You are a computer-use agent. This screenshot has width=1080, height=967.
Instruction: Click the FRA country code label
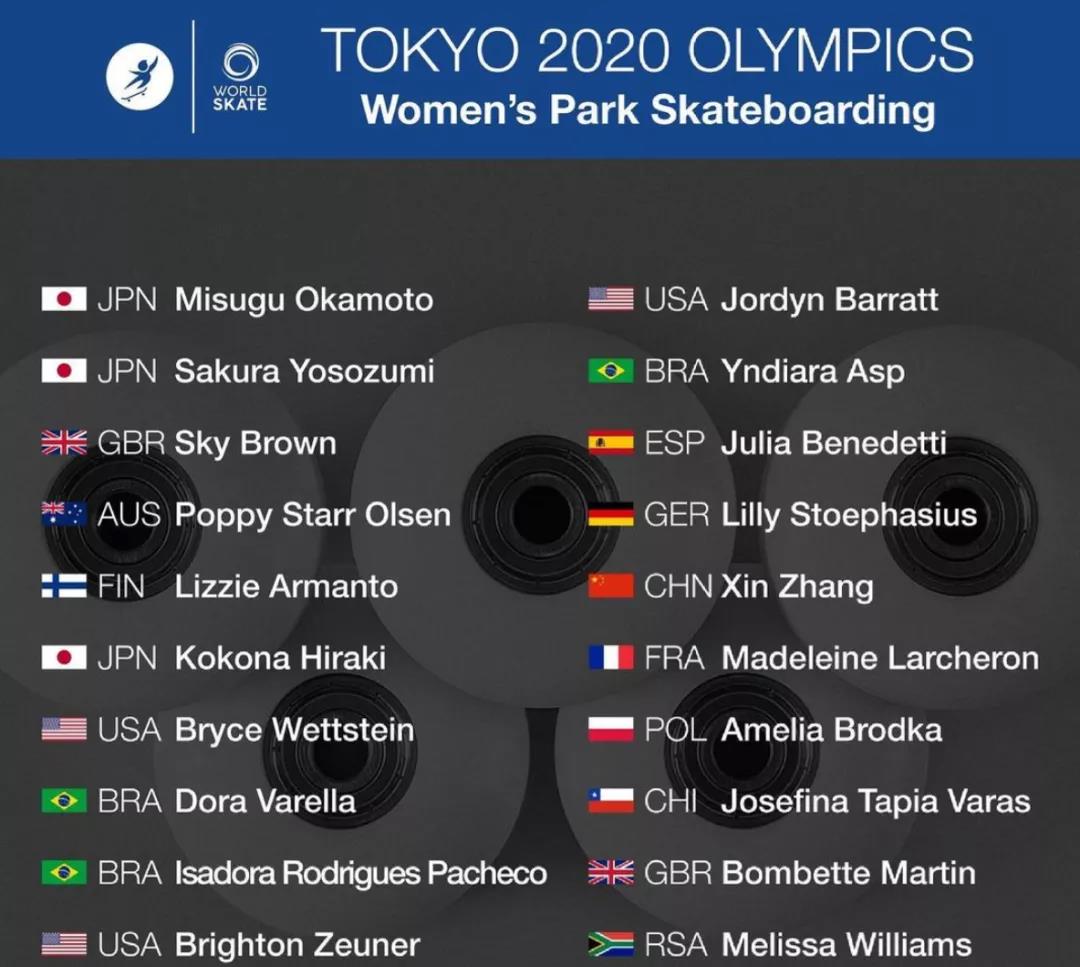674,658
